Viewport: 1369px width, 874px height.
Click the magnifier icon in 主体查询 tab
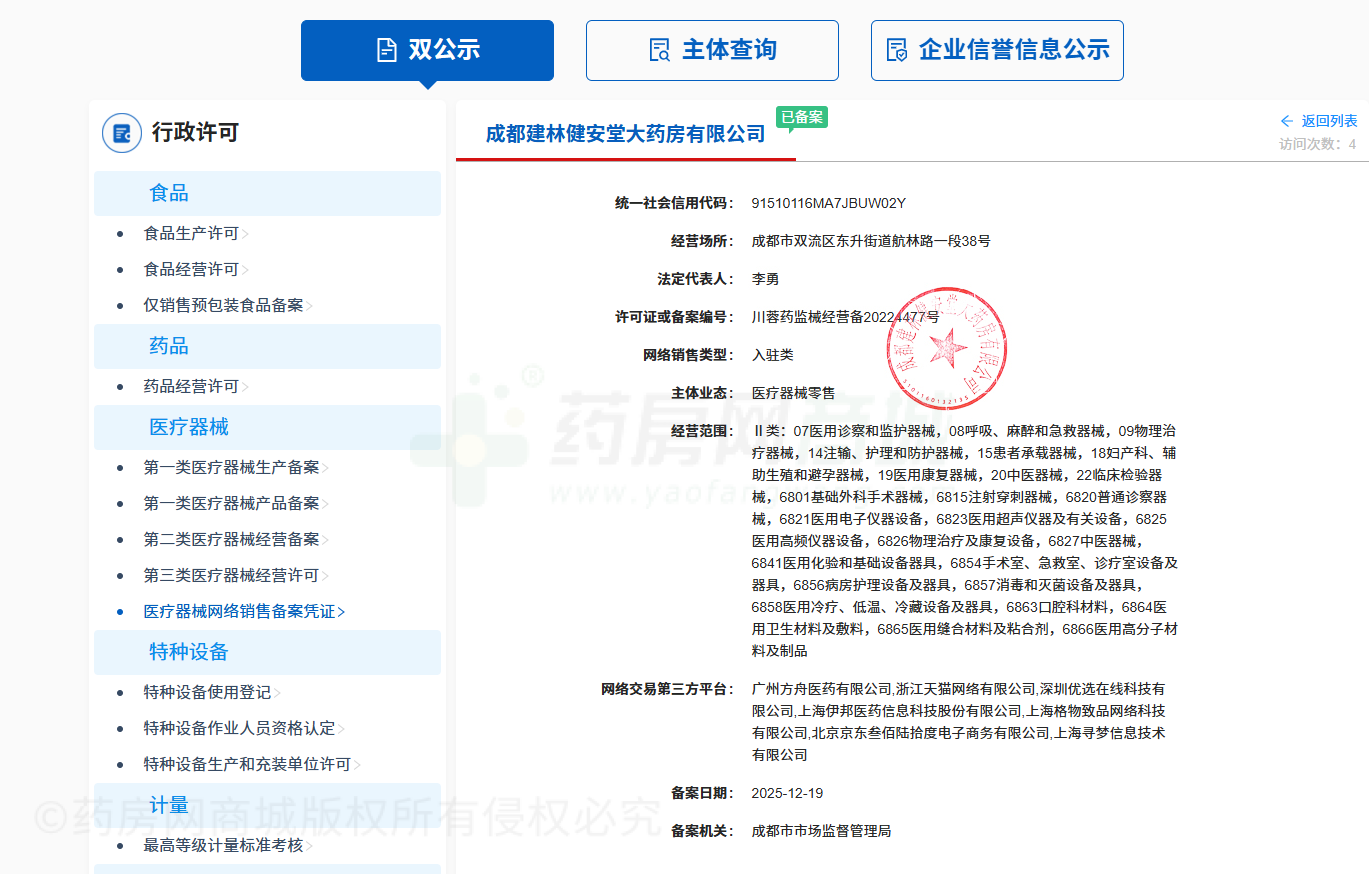click(659, 50)
